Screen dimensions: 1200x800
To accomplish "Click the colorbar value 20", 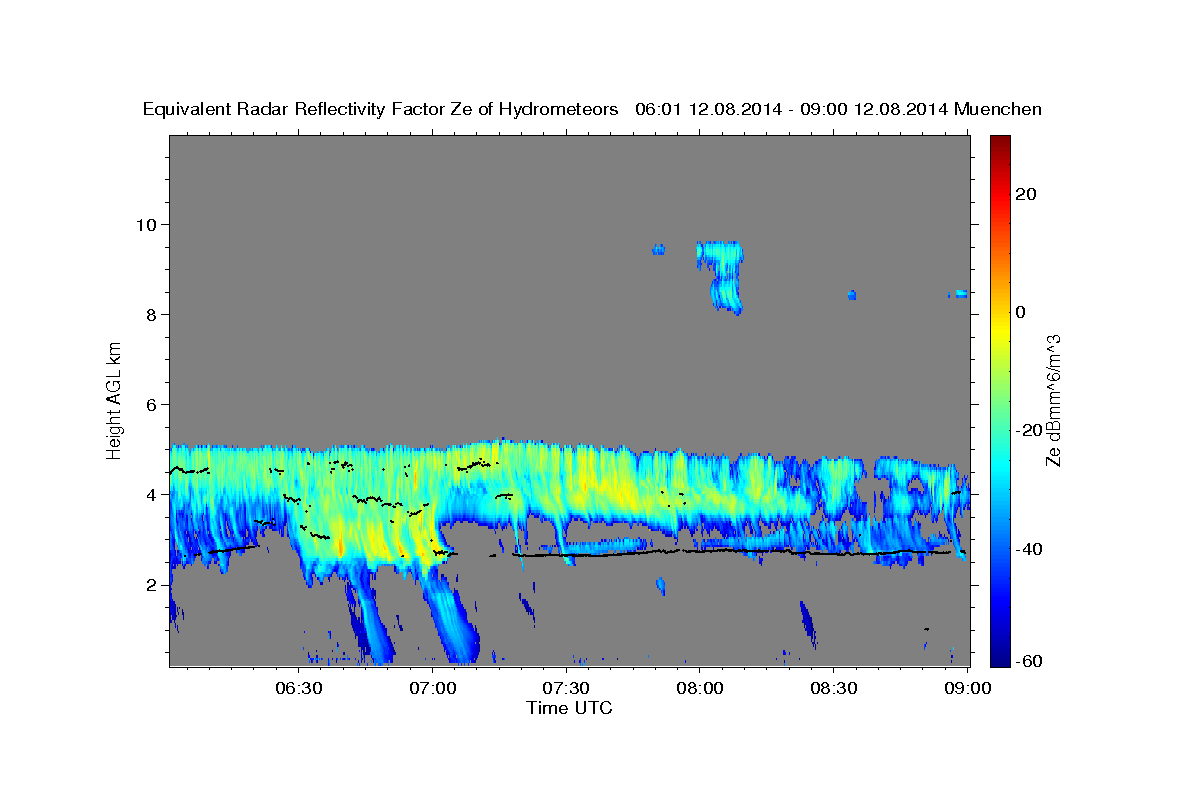I will [1028, 194].
